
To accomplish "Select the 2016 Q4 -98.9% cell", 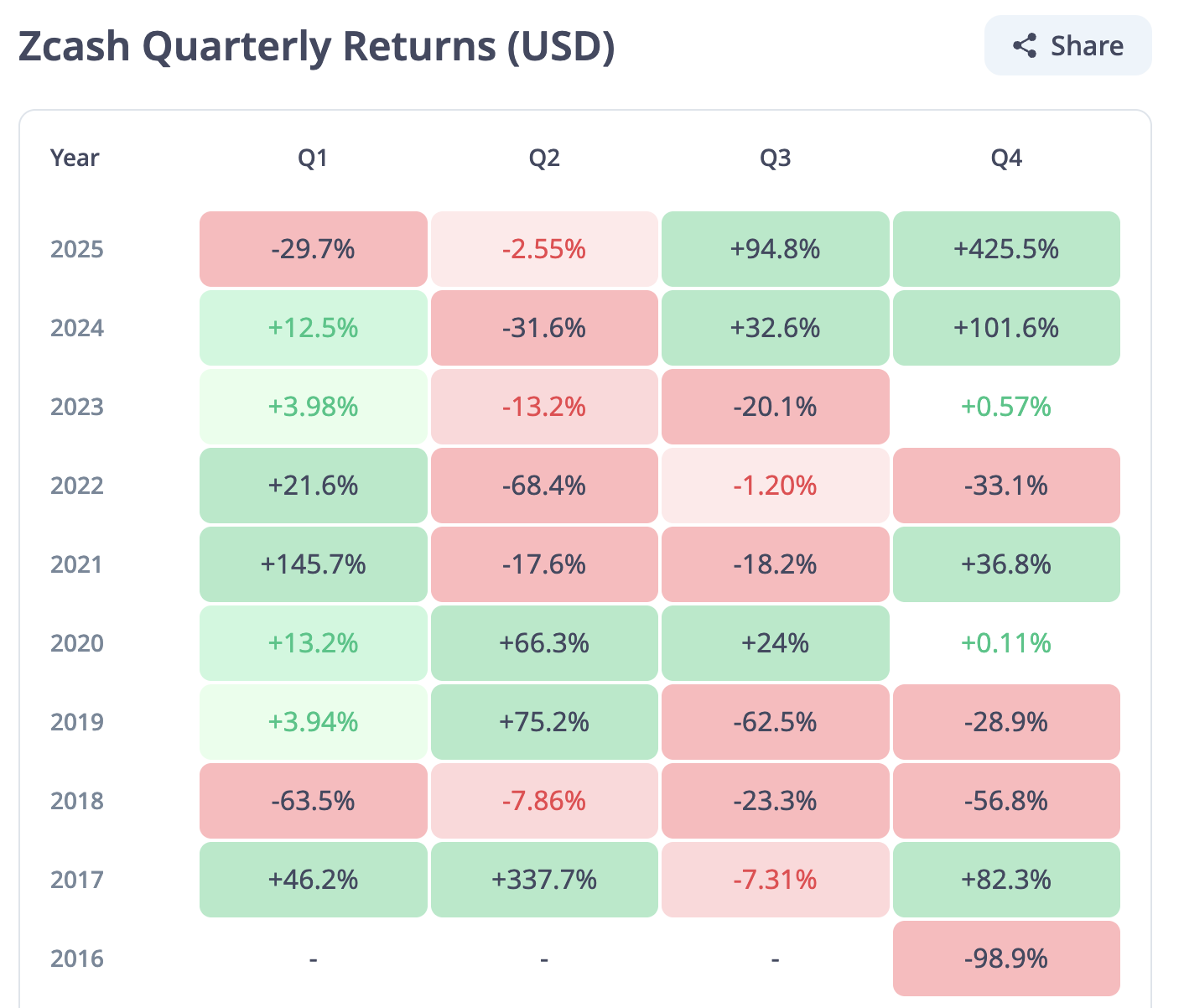I will point(1005,958).
